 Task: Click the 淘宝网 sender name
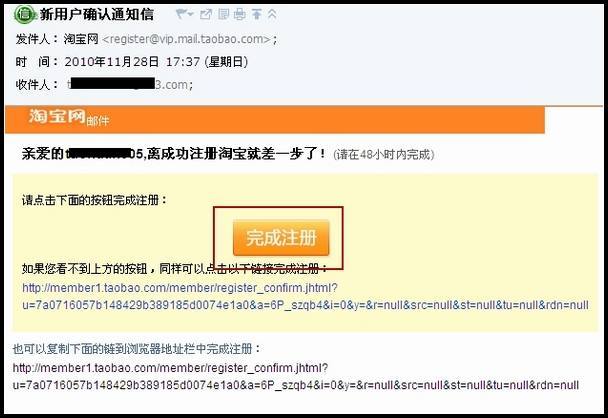point(81,39)
